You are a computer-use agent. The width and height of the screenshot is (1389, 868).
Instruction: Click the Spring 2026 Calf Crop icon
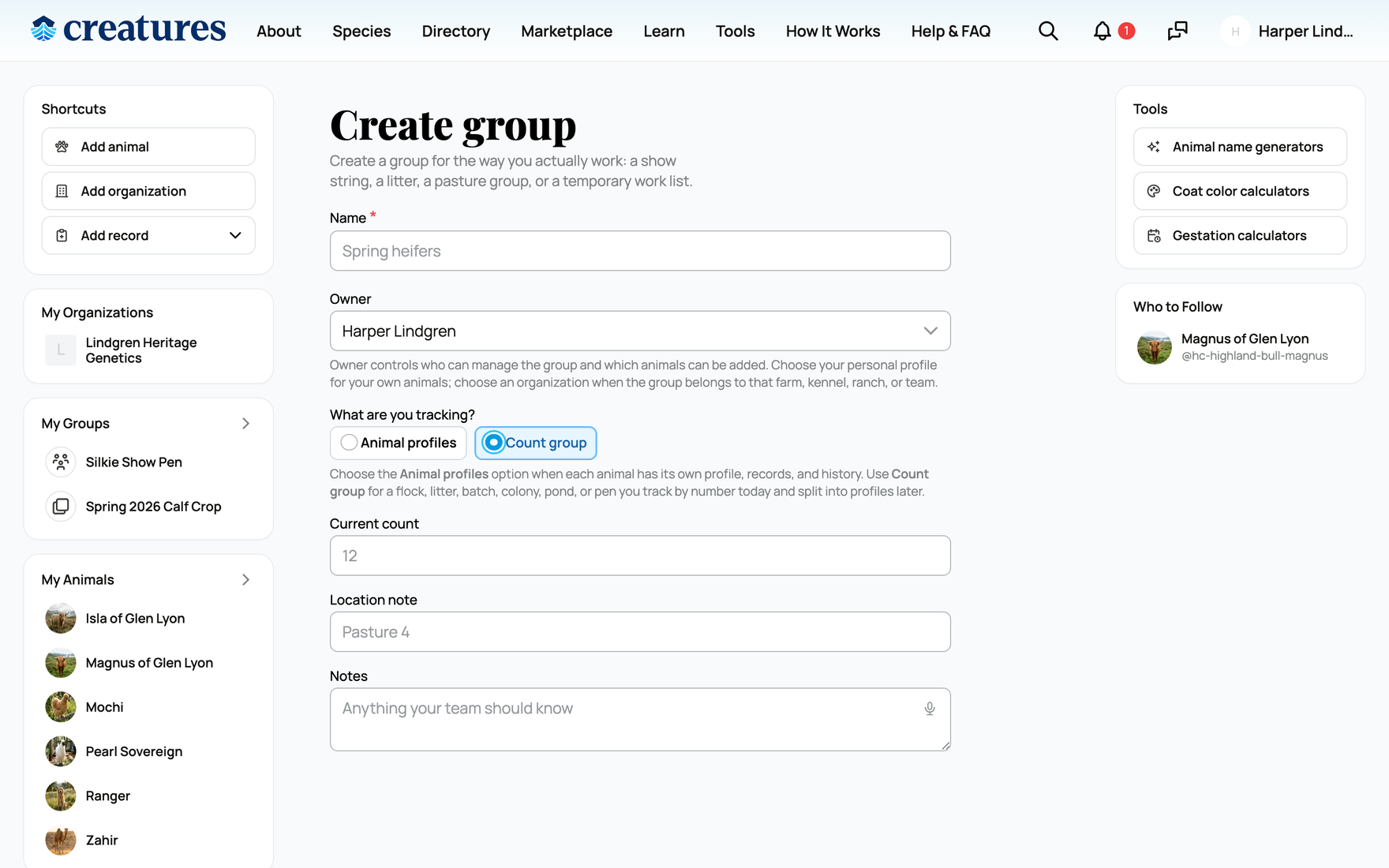[x=61, y=506]
